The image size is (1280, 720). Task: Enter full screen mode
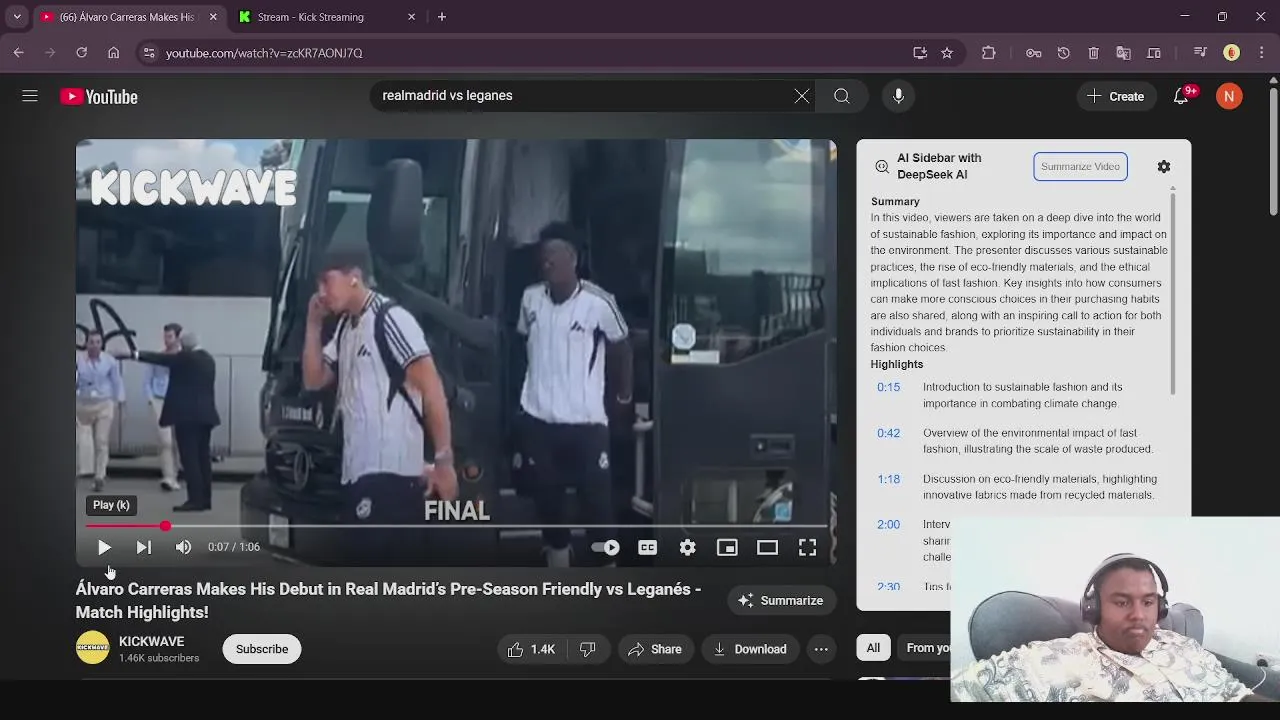point(807,547)
